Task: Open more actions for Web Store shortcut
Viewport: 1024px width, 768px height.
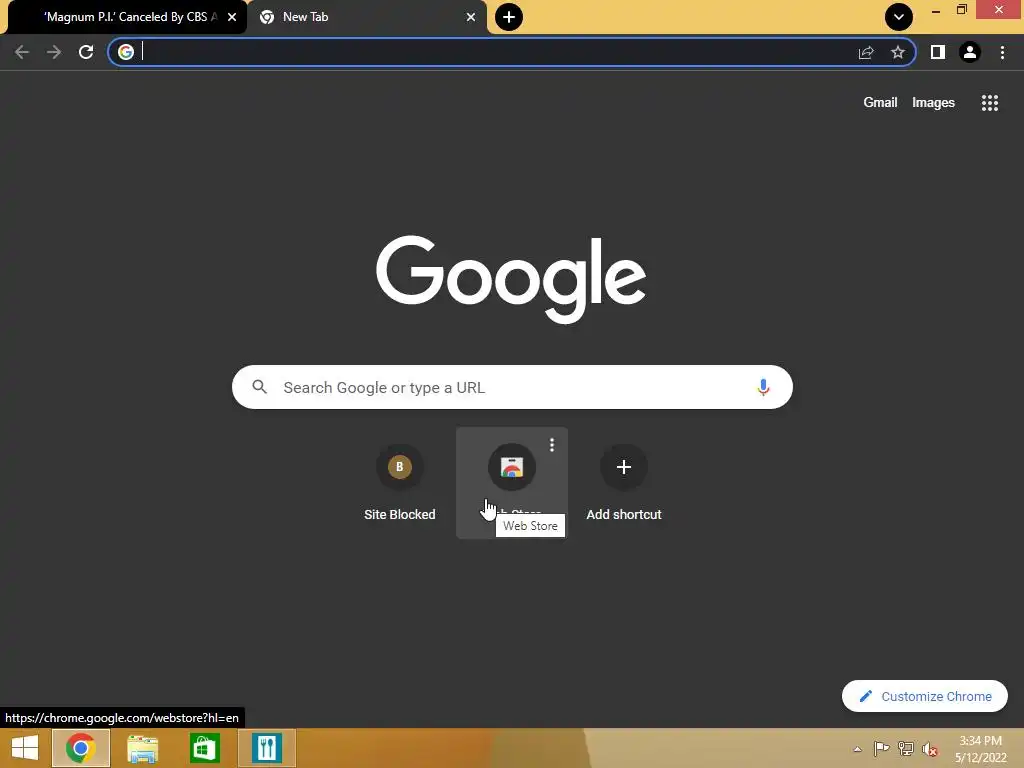Action: [x=552, y=445]
